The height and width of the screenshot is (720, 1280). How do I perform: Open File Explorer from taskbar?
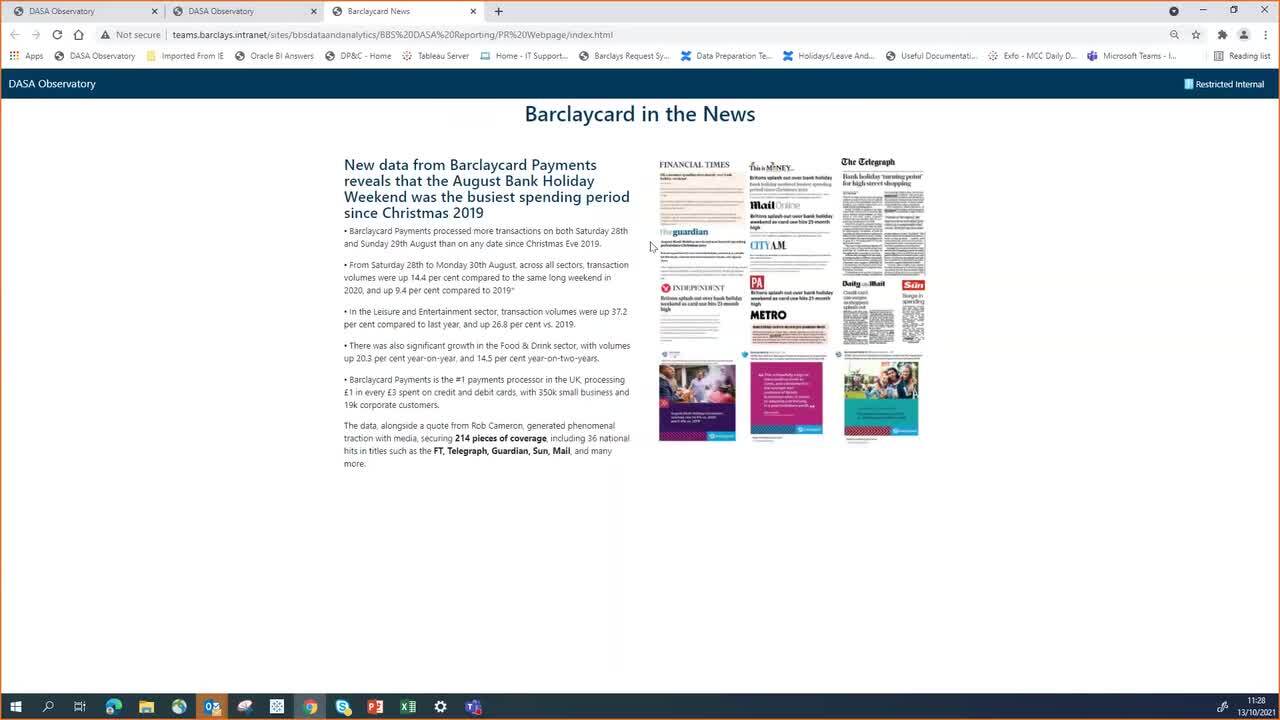coord(146,707)
